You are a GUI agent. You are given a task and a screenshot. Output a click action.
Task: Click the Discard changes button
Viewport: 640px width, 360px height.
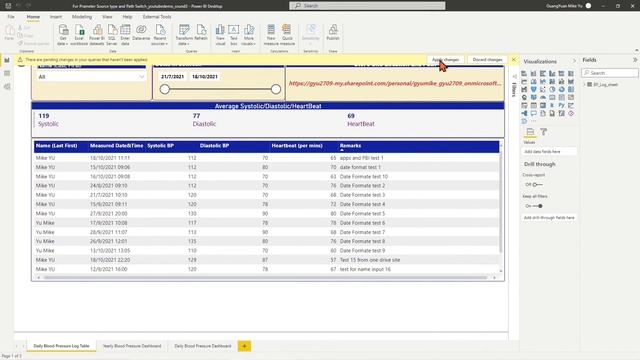487,60
